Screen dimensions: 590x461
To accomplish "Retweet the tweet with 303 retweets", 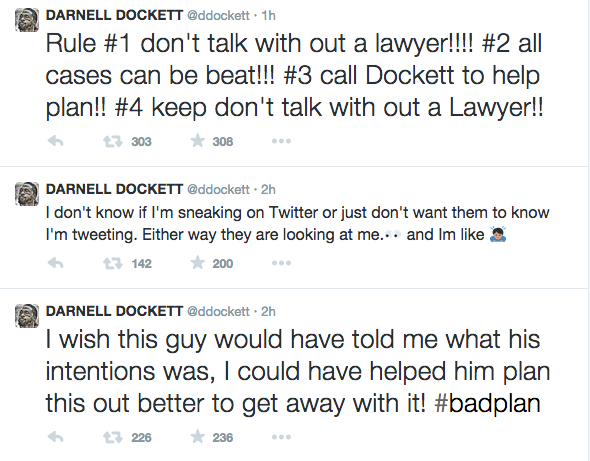I will 113,141.
